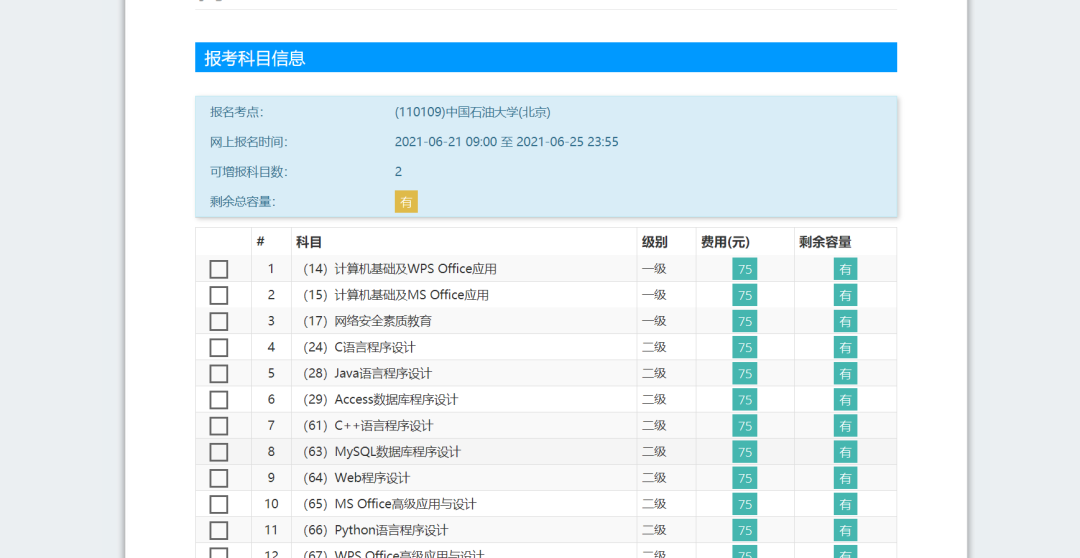The width and height of the screenshot is (1080, 558).
Task: Tick the MS Office高级应用与设计 checkbox
Action: pyautogui.click(x=218, y=505)
